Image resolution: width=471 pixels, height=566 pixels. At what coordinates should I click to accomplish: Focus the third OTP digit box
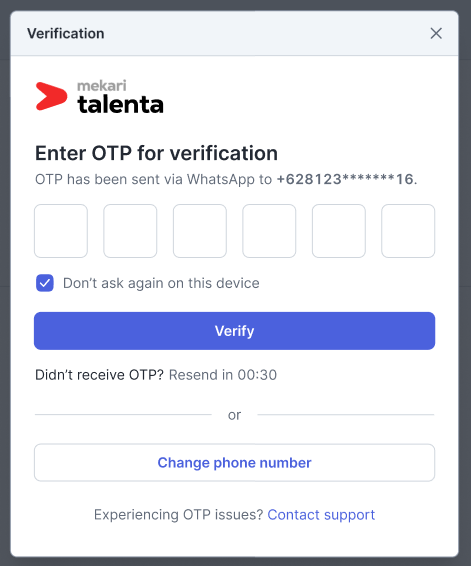(x=200, y=231)
